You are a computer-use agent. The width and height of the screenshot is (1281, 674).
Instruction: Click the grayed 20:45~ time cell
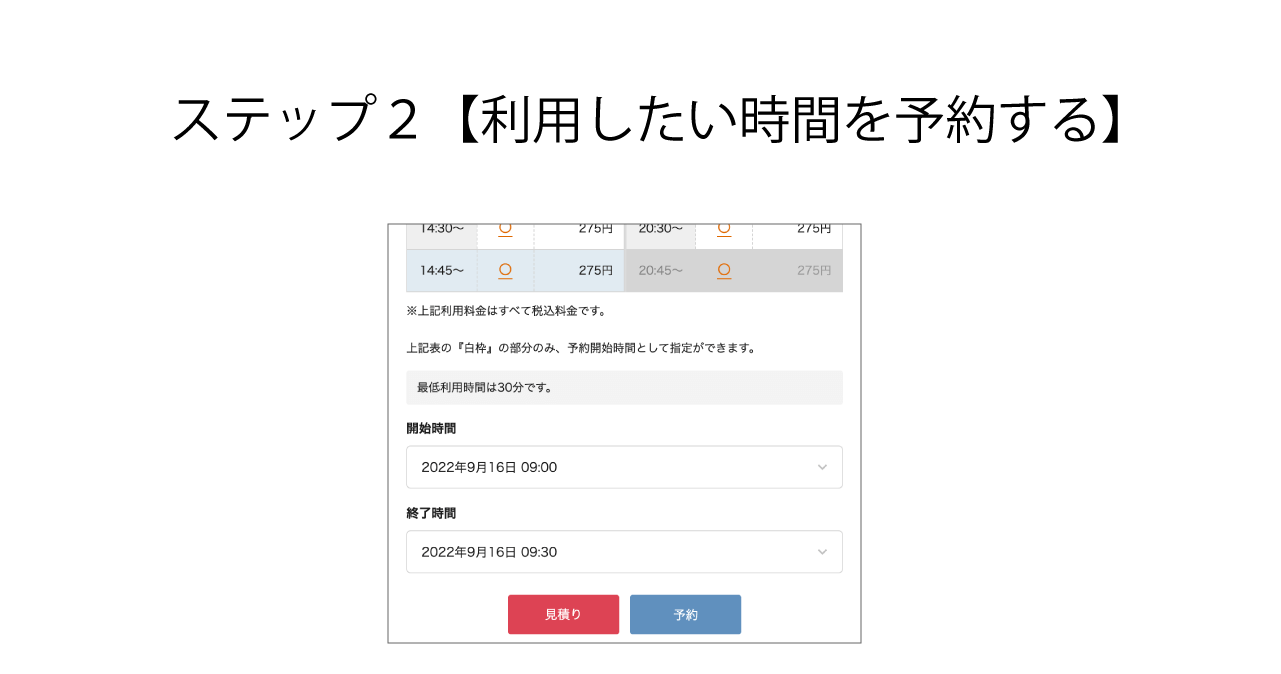660,270
